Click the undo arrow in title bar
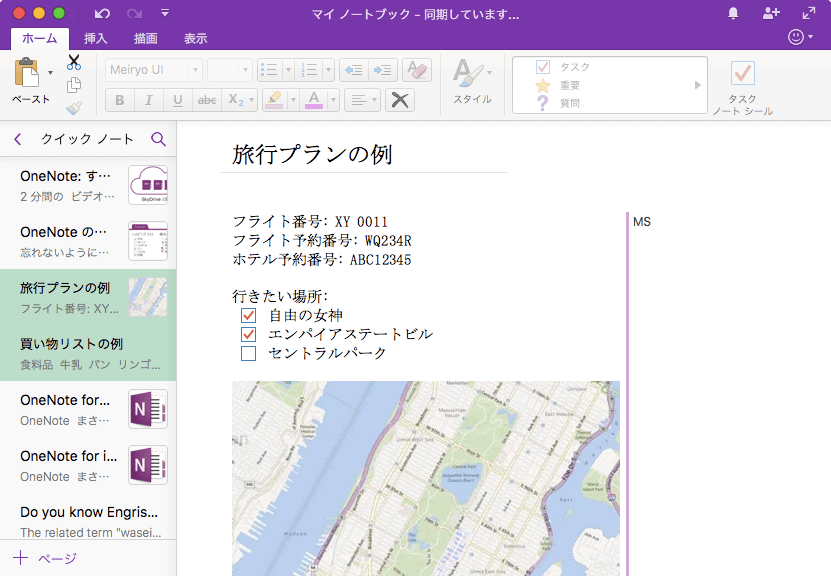The width and height of the screenshot is (831, 576). 102,14
